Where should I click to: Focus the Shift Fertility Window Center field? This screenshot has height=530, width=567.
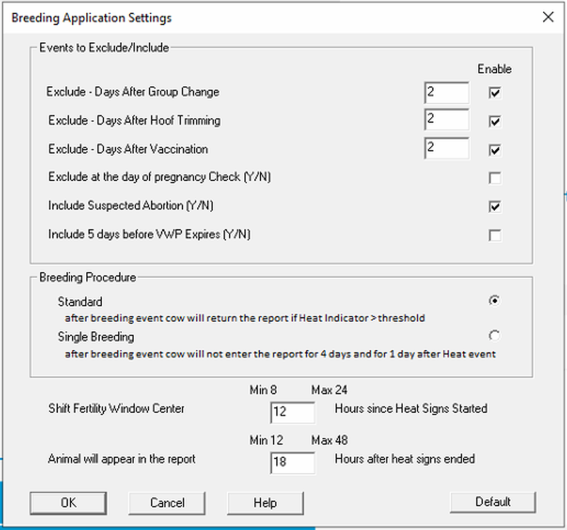pos(292,412)
